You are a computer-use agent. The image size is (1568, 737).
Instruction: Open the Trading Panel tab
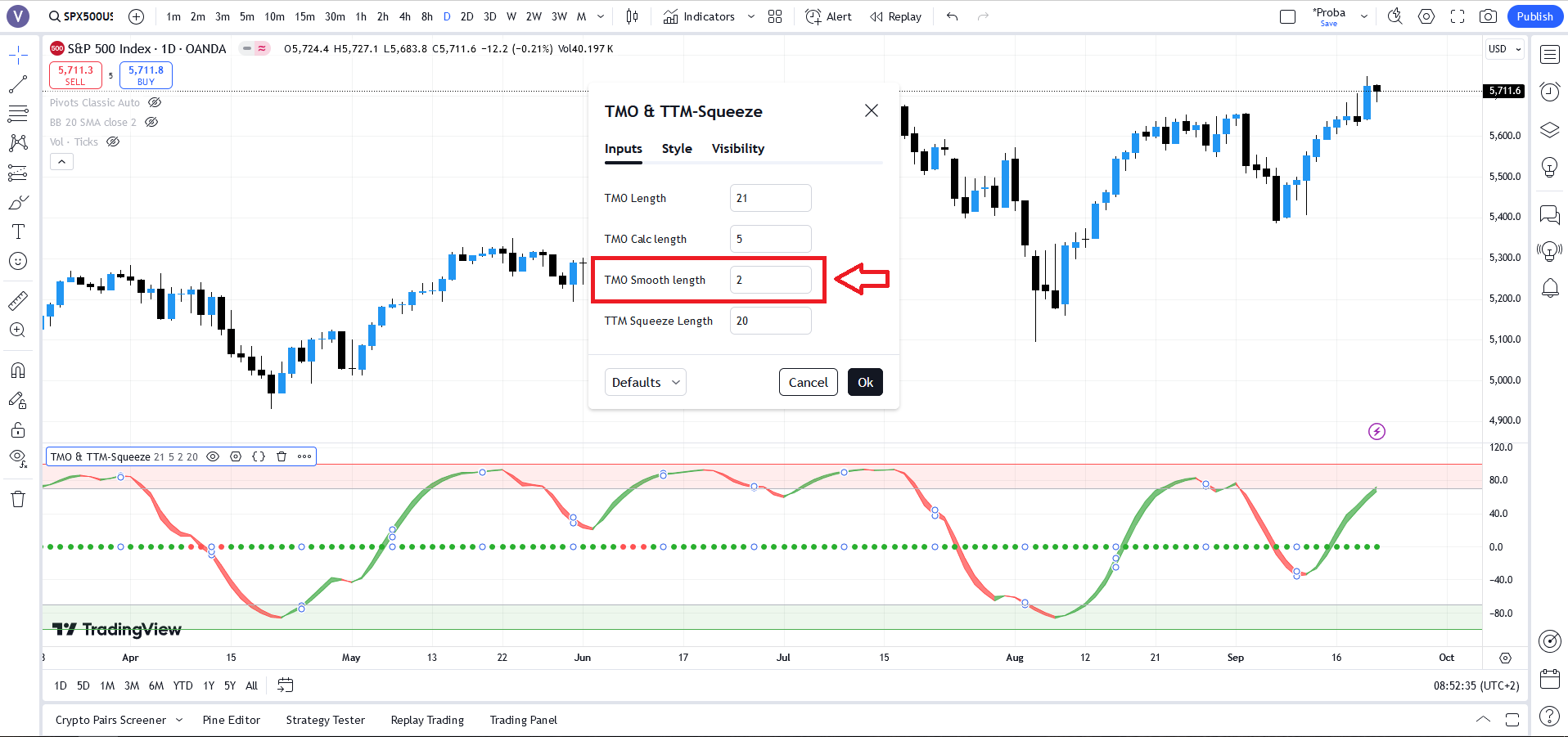point(524,720)
